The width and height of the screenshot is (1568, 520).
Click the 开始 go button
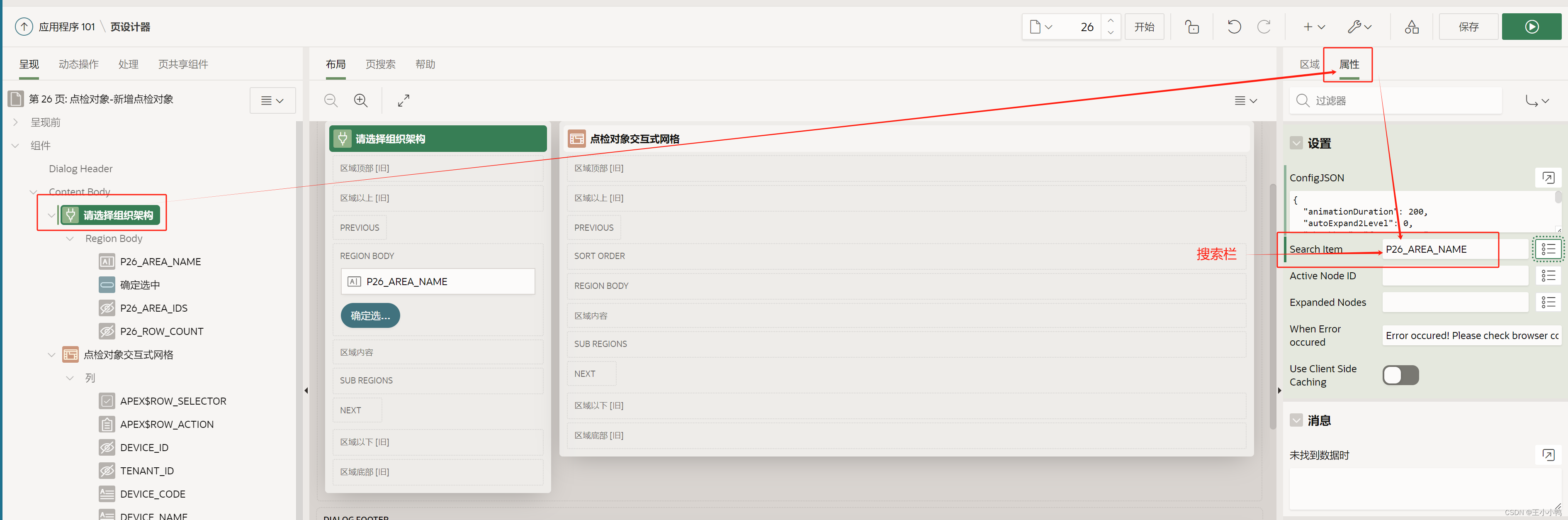1144,27
